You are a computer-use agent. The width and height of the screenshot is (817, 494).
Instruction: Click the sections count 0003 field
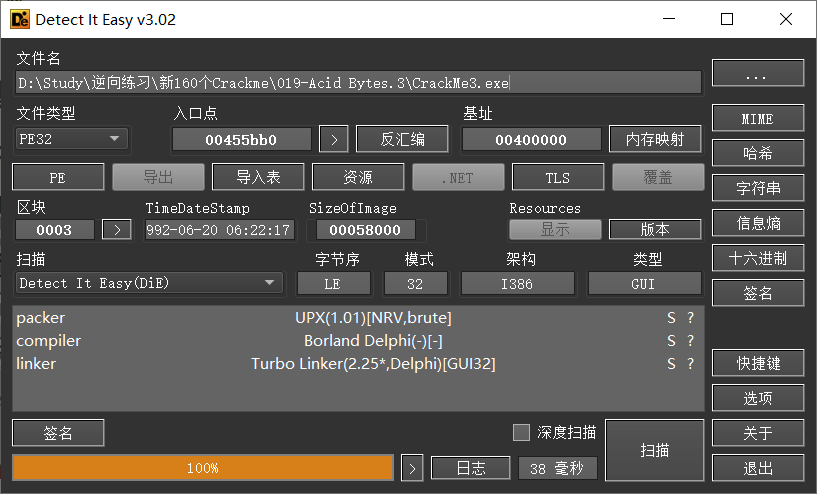[55, 230]
